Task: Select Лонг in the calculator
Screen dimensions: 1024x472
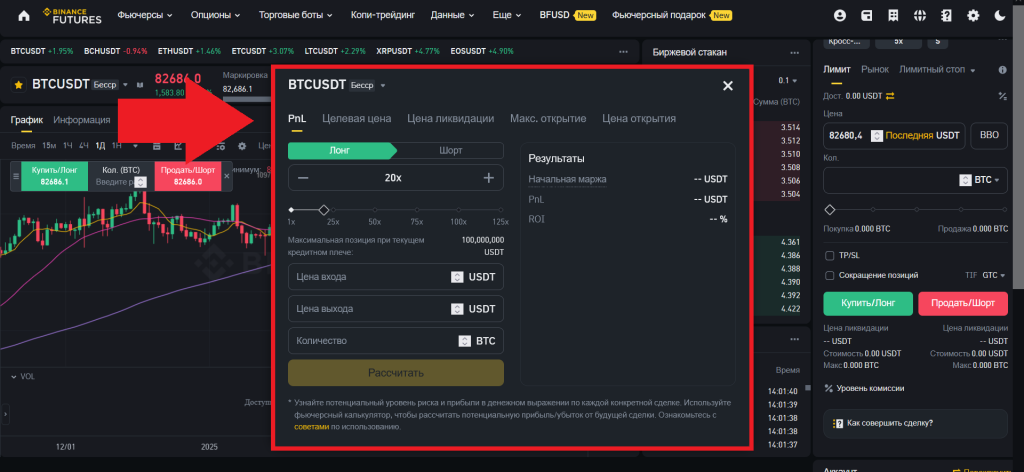Action: [x=342, y=151]
